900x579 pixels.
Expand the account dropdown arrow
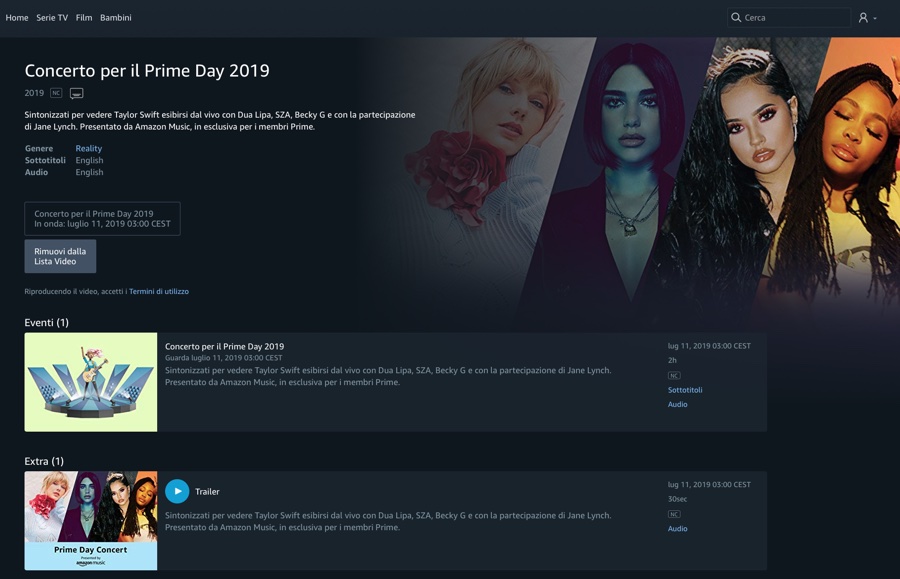point(875,18)
